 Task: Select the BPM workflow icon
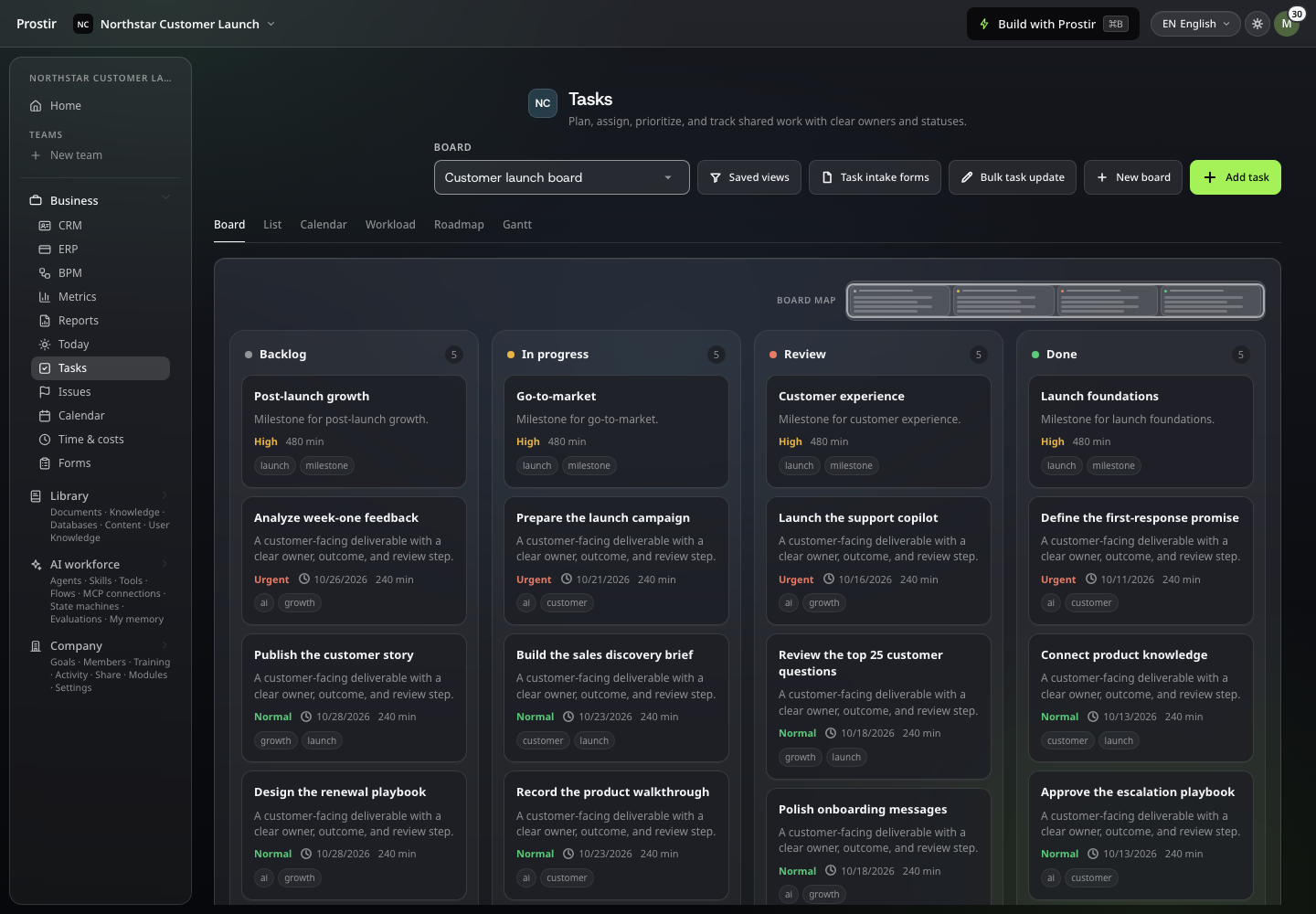point(44,273)
